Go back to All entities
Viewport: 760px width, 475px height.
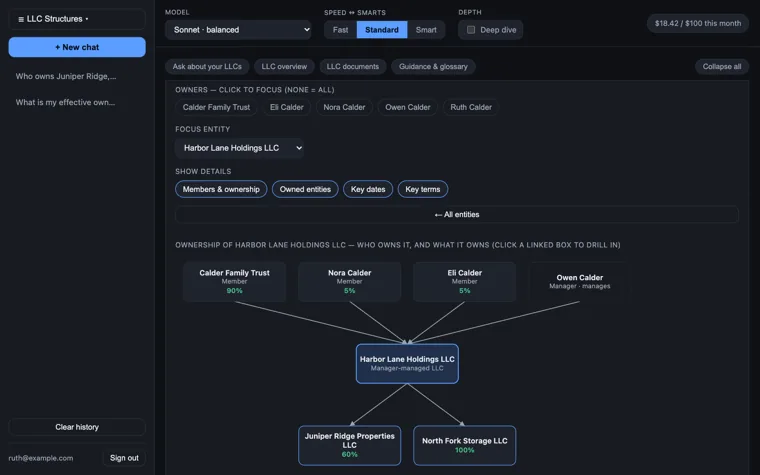[x=457, y=214]
